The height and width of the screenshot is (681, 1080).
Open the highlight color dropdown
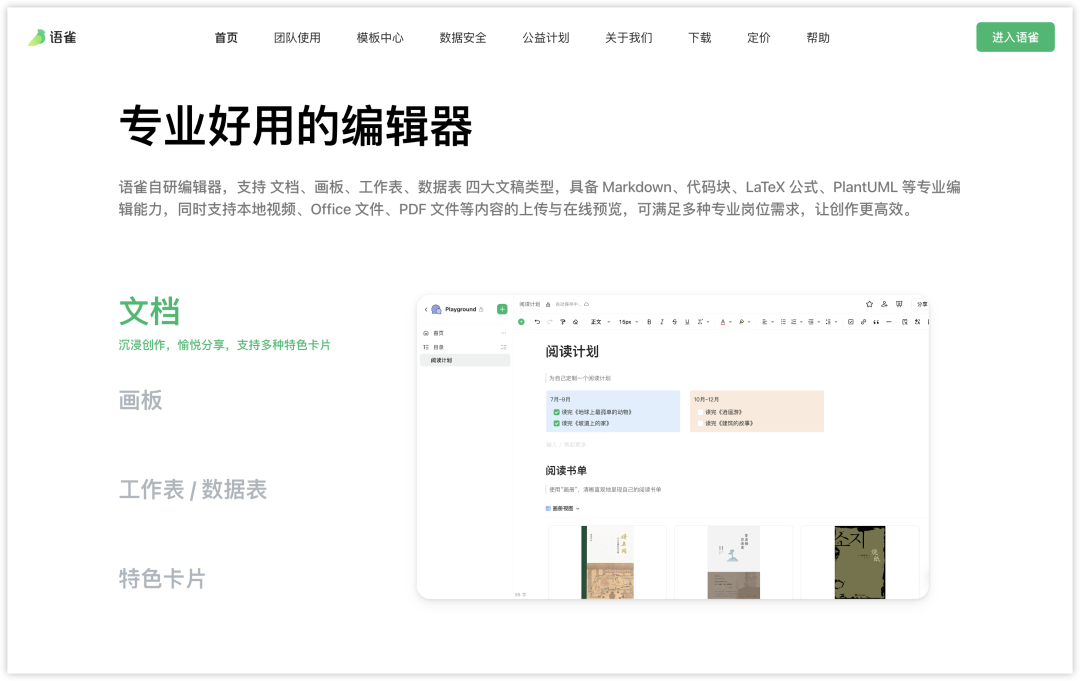[745, 322]
